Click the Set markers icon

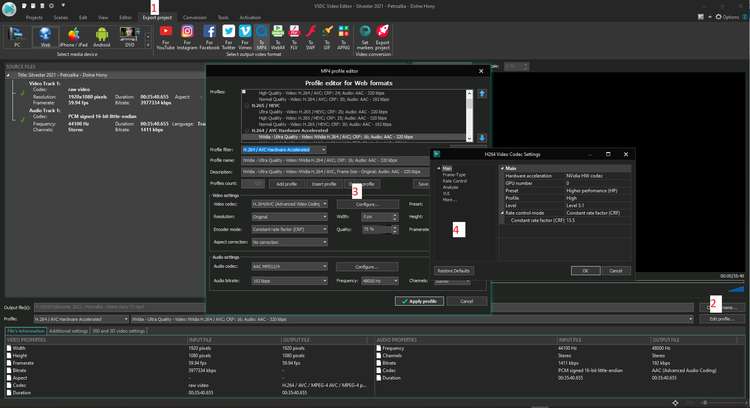pos(364,37)
